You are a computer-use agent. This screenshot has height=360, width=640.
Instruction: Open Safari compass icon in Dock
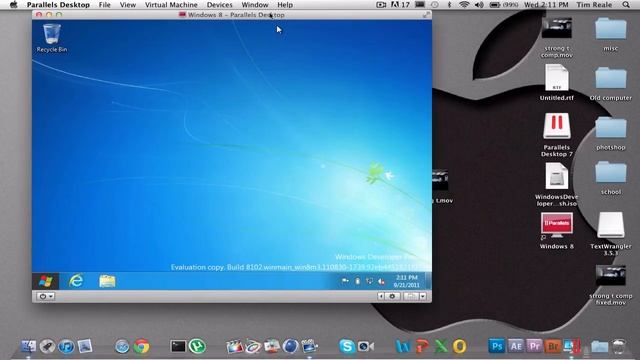pos(122,346)
